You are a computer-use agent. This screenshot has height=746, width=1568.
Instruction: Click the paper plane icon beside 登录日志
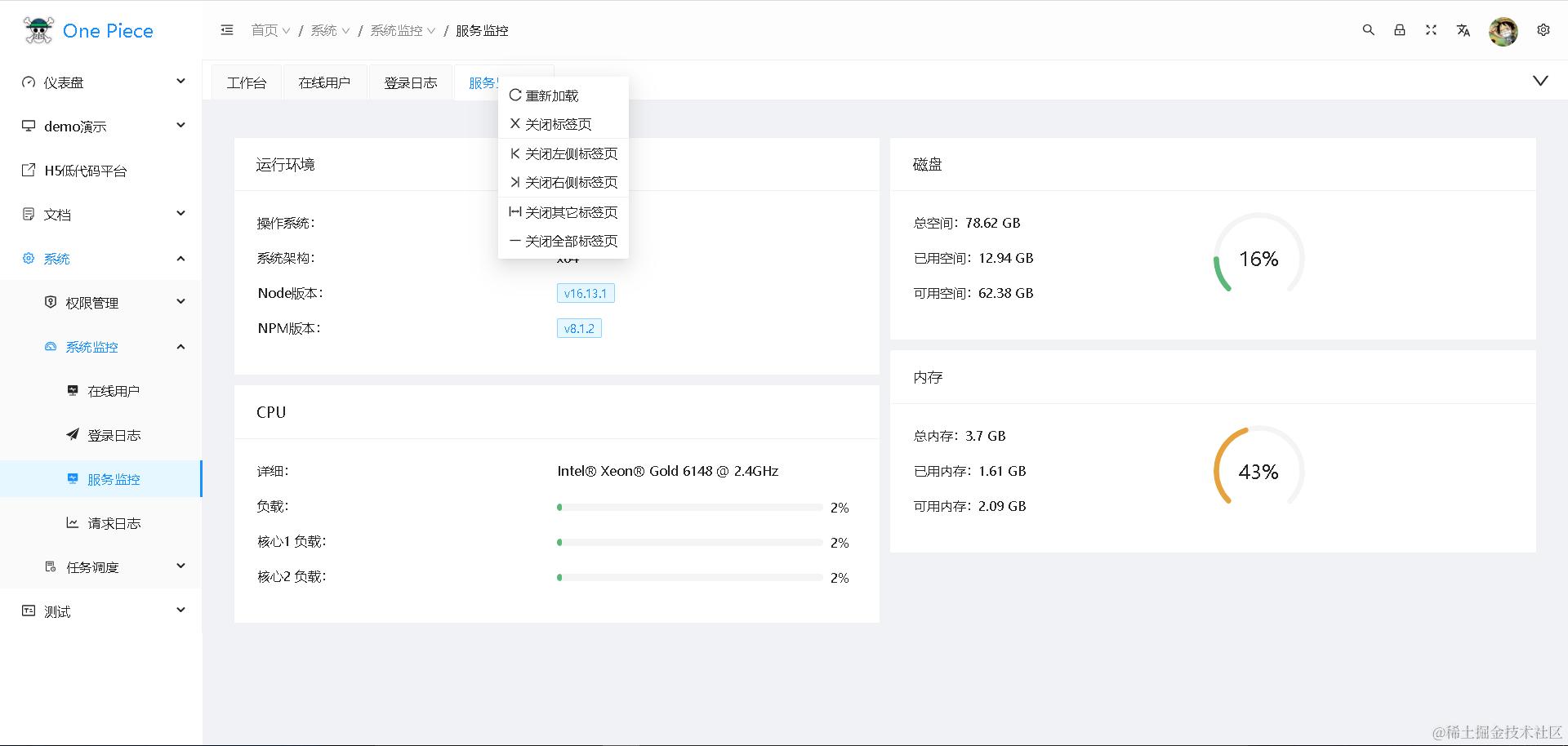(73, 434)
